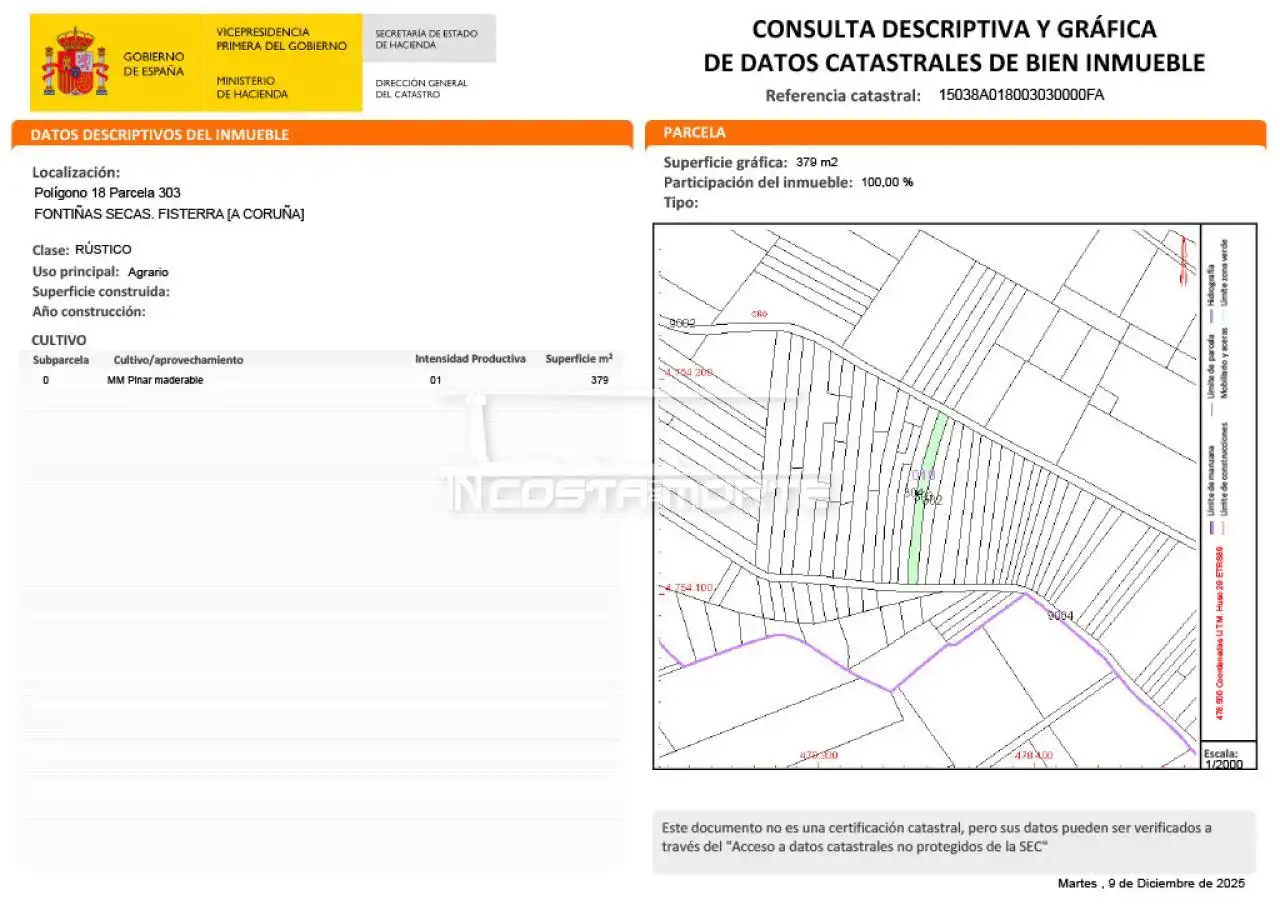Select the "100,00 %" participation value
This screenshot has width=1280, height=905.
(x=887, y=182)
